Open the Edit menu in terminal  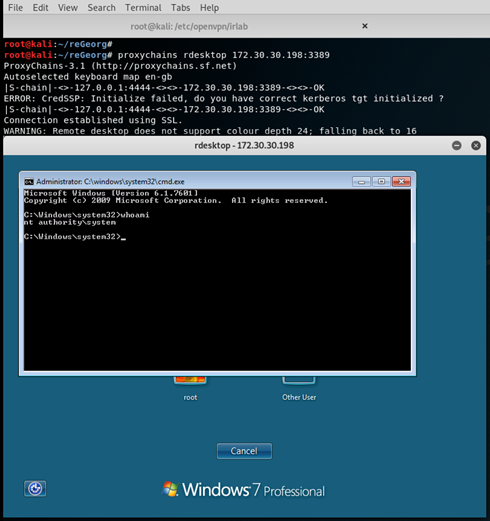pyautogui.click(x=40, y=7)
